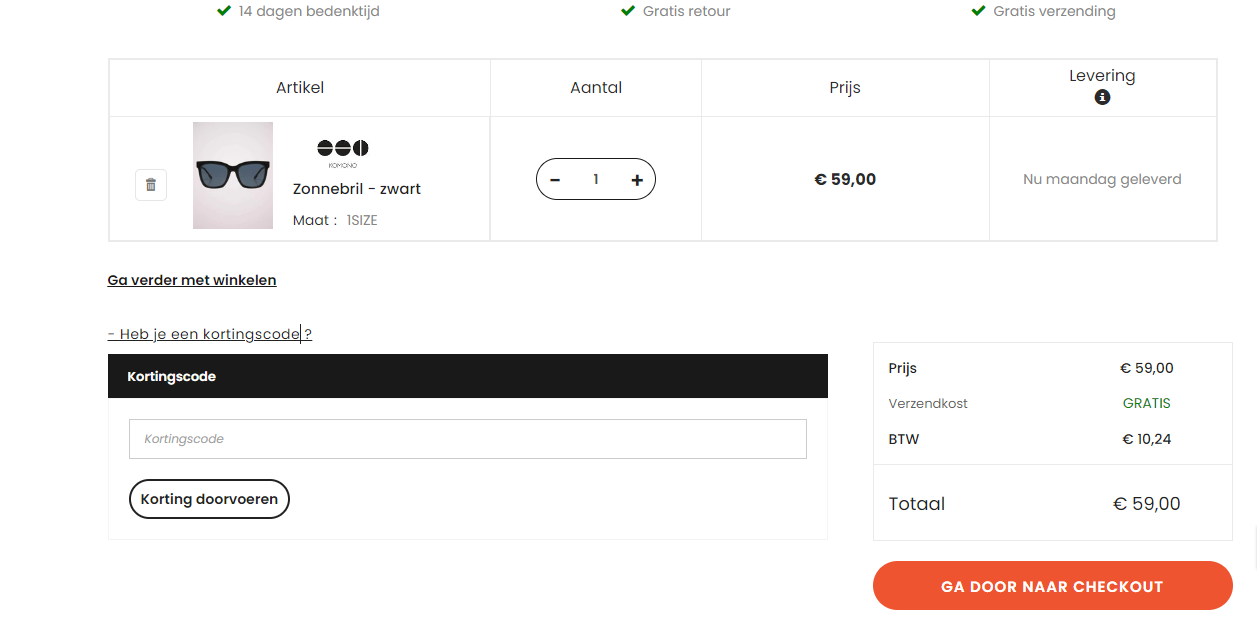Open the Levering info icon
This screenshot has height=618, width=1257.
tap(1102, 97)
